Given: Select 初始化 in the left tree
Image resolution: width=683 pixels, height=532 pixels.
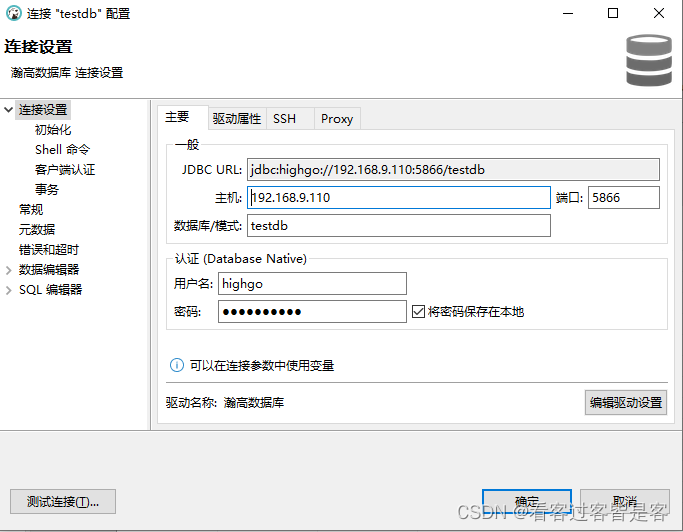Looking at the screenshot, I should (53, 130).
